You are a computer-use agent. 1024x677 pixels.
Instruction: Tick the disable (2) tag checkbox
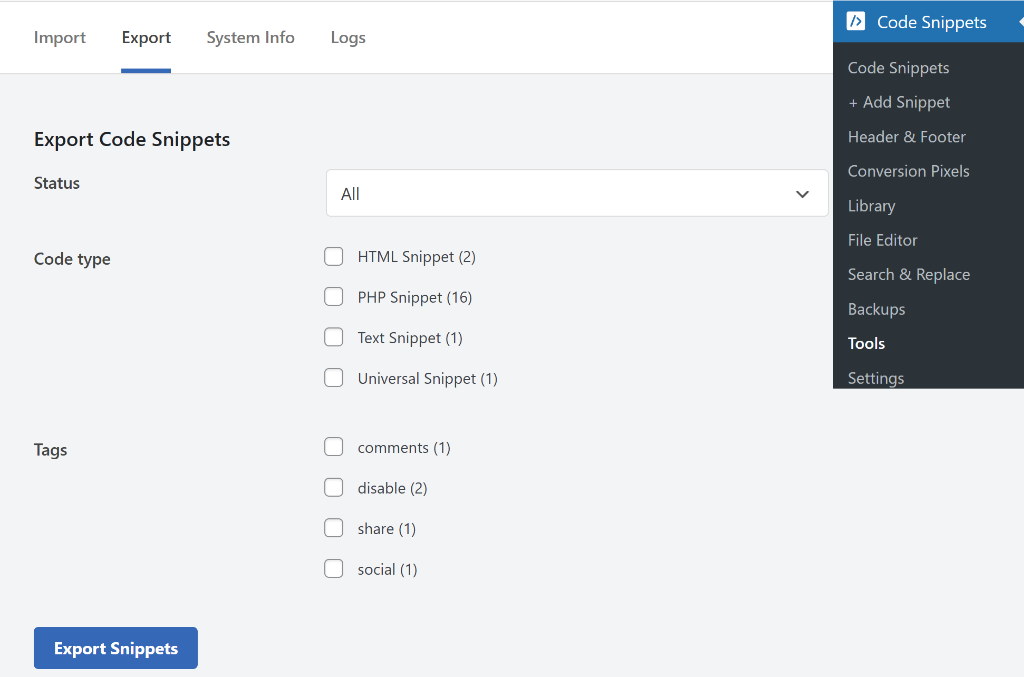click(334, 488)
